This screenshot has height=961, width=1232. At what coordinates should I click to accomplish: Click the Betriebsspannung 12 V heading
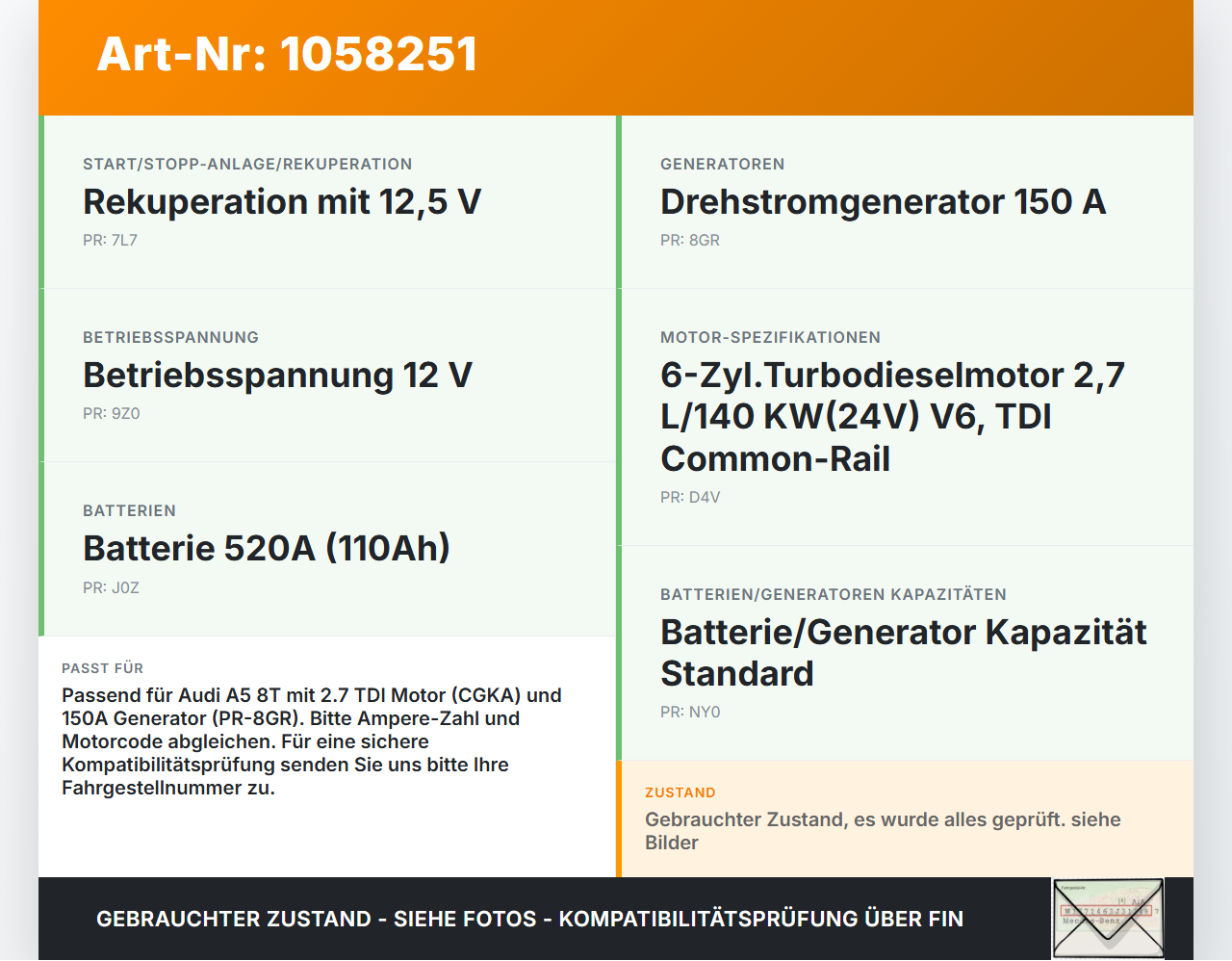click(x=277, y=376)
